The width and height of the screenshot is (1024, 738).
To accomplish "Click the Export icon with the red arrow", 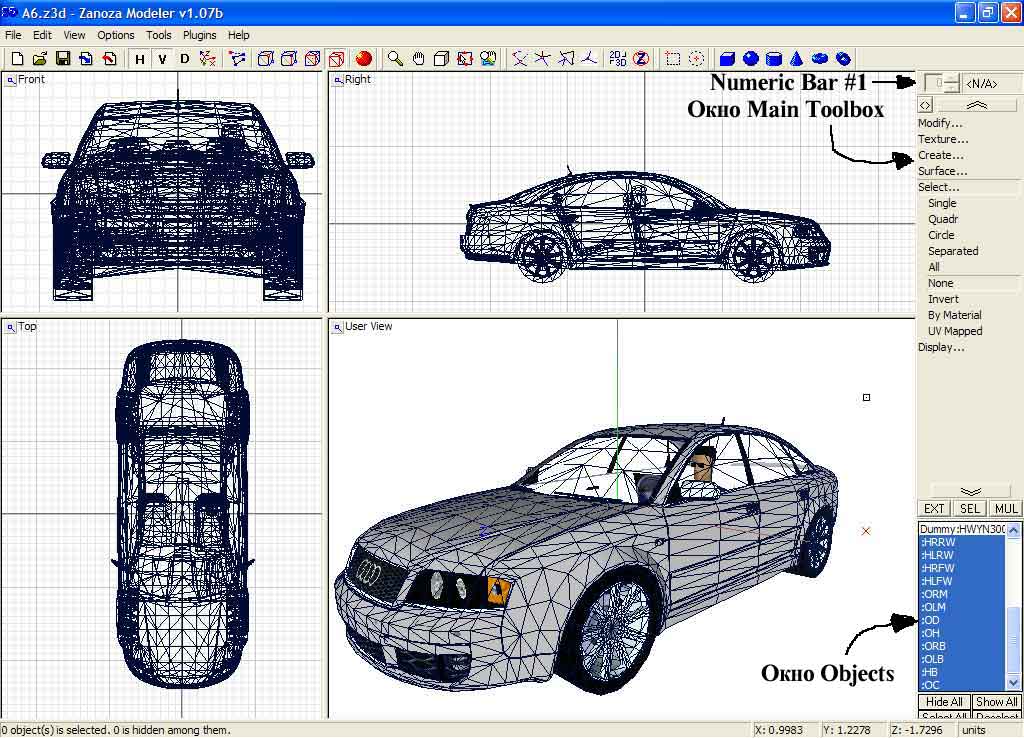I will 109,59.
